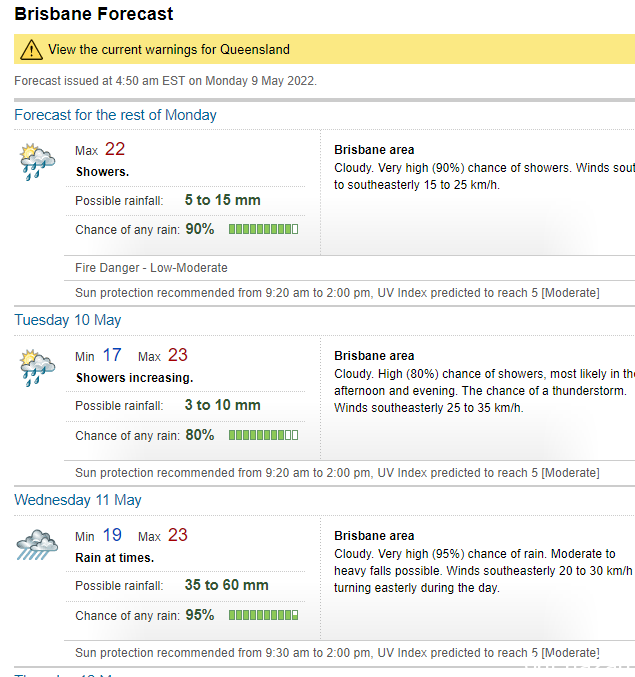Click Wednesday's 35 to 60 mm rainfall

[x=227, y=585]
